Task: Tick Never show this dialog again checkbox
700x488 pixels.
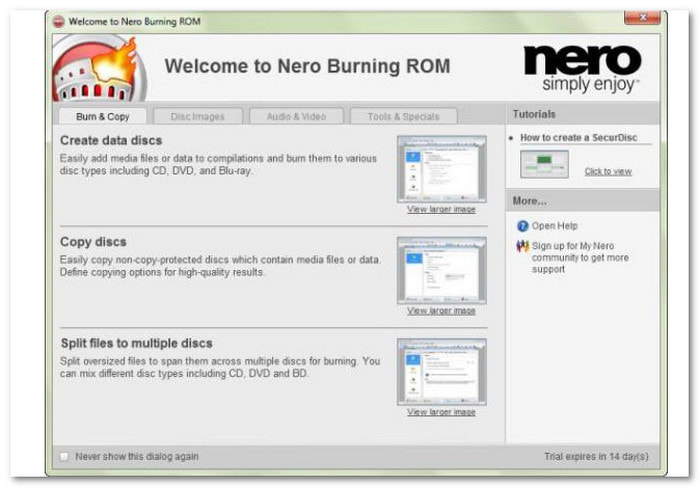Action: tap(64, 456)
